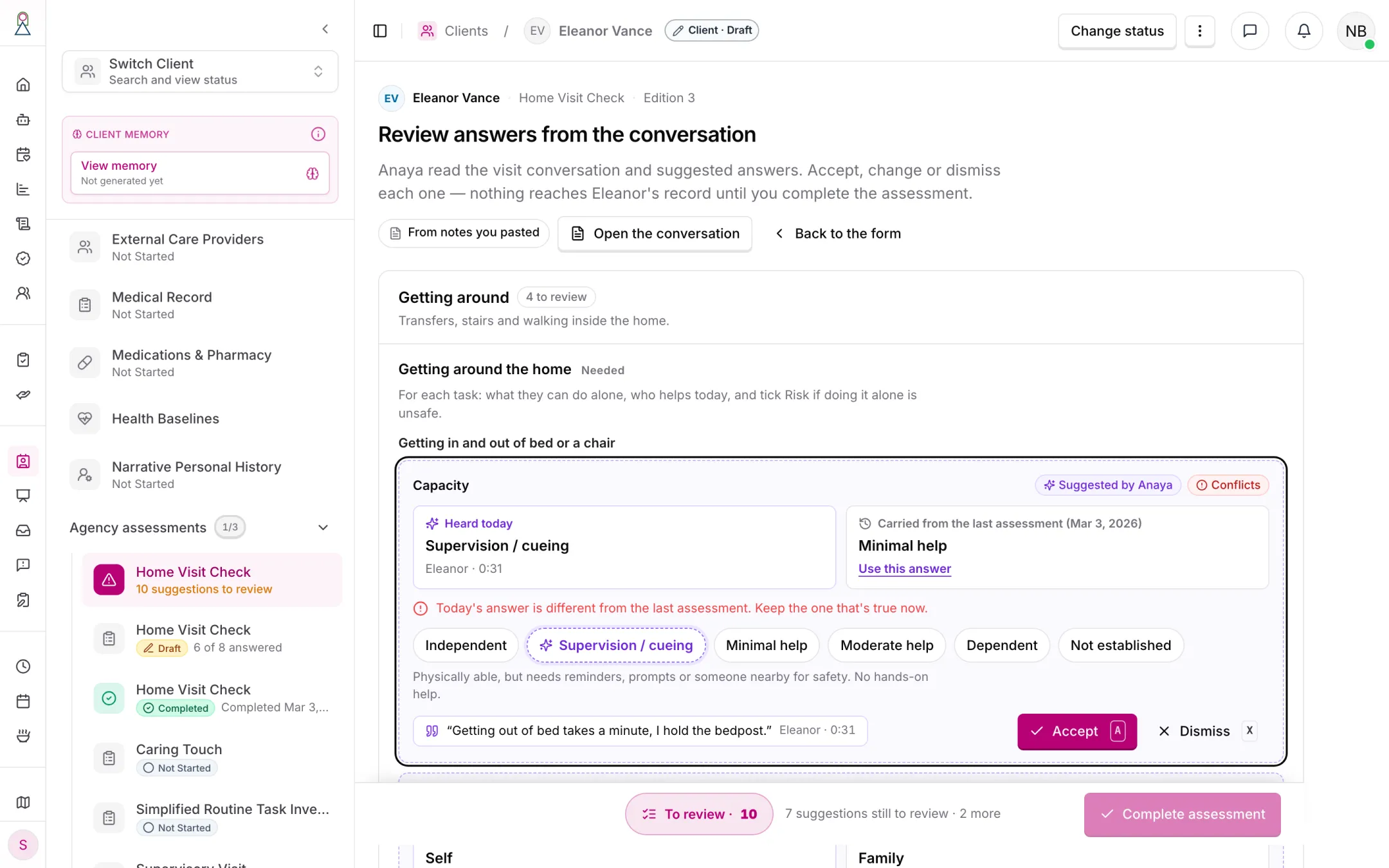Click Complete assessment button
Image resolution: width=1389 pixels, height=868 pixels.
click(x=1182, y=814)
